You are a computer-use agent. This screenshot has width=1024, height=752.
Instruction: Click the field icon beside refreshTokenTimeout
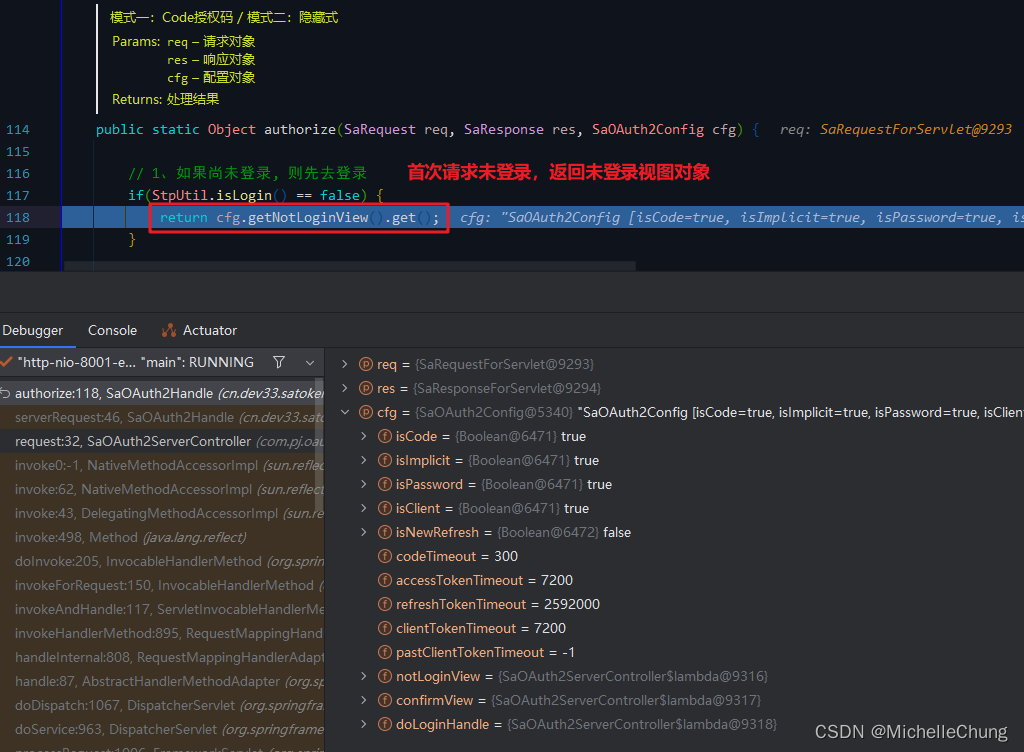click(x=385, y=604)
